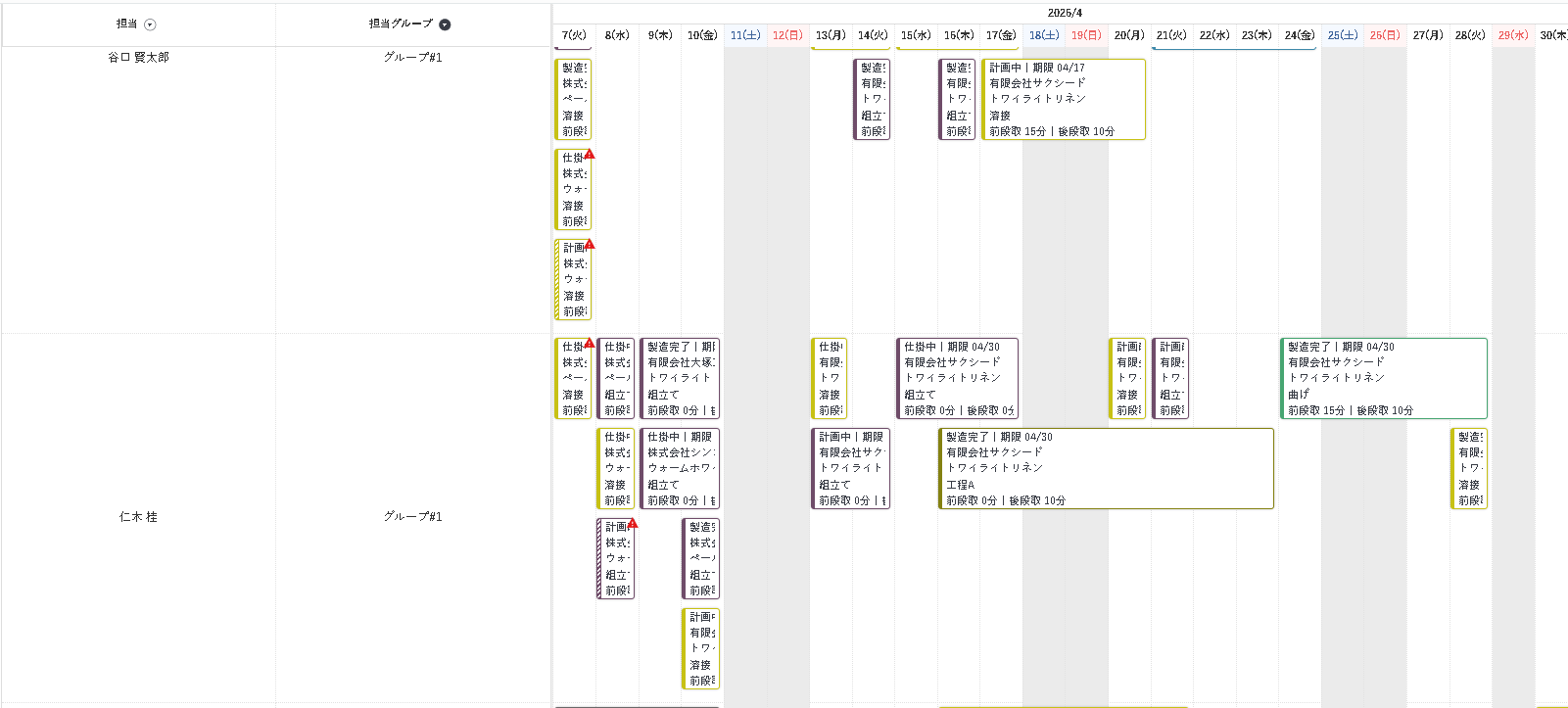The image size is (1568, 708).
Task: Click the 2025/4 month header
Action: click(x=1065, y=13)
